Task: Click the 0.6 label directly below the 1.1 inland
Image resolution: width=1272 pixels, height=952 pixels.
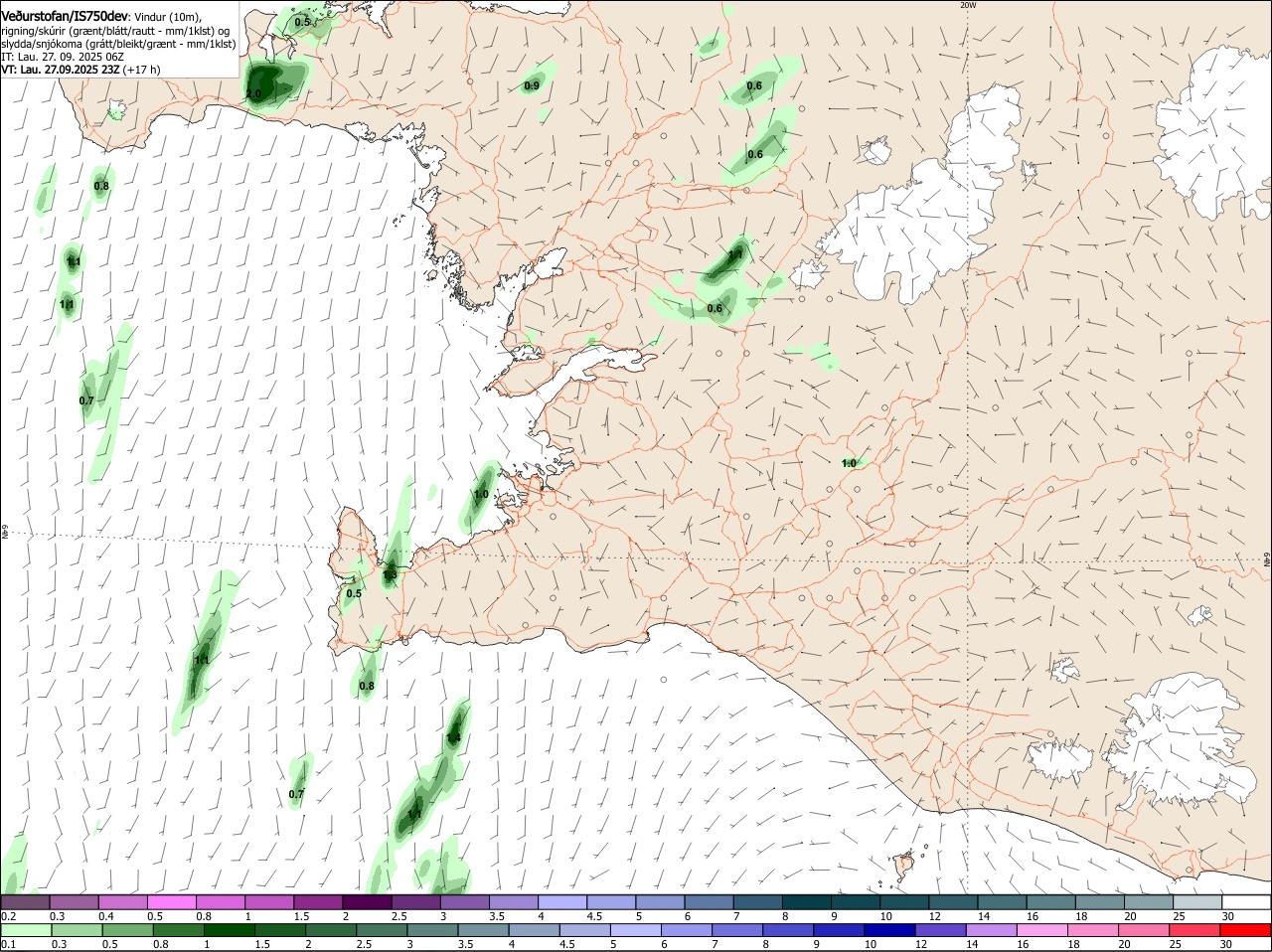Action: pos(715,308)
